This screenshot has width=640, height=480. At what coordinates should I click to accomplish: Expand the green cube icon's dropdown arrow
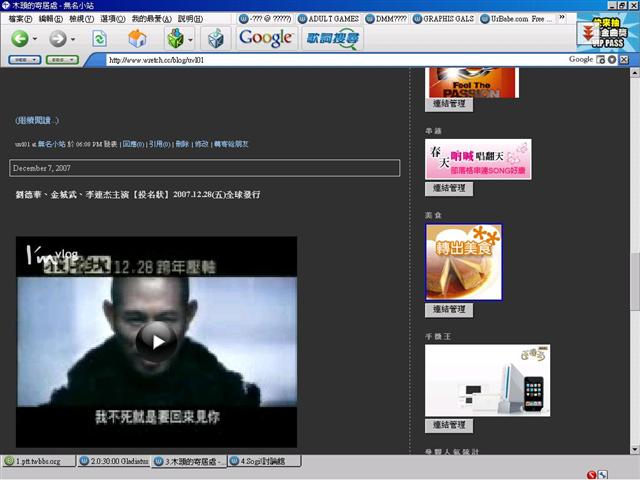[190, 40]
